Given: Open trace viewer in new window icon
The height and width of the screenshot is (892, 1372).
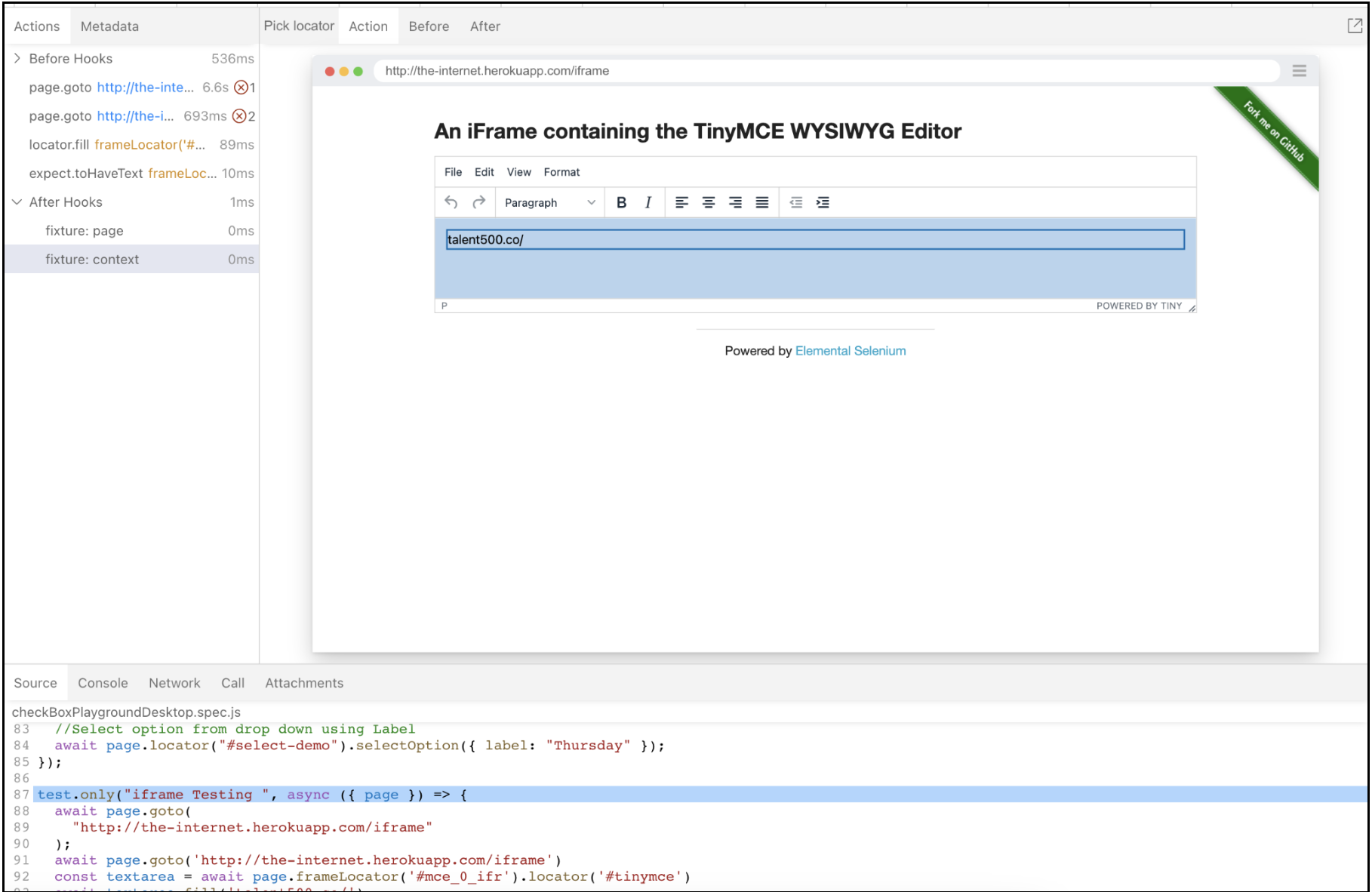Looking at the screenshot, I should point(1354,26).
